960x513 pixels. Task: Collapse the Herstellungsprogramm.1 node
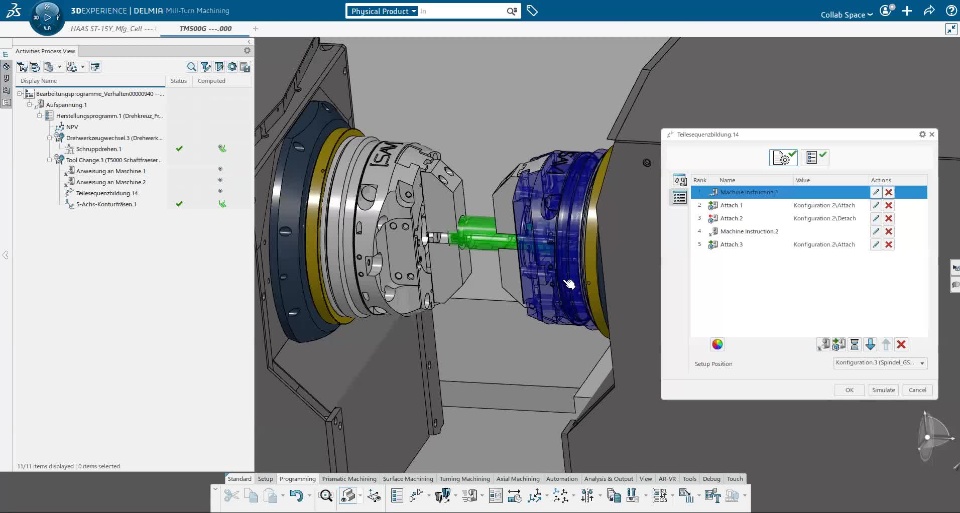pos(40,116)
